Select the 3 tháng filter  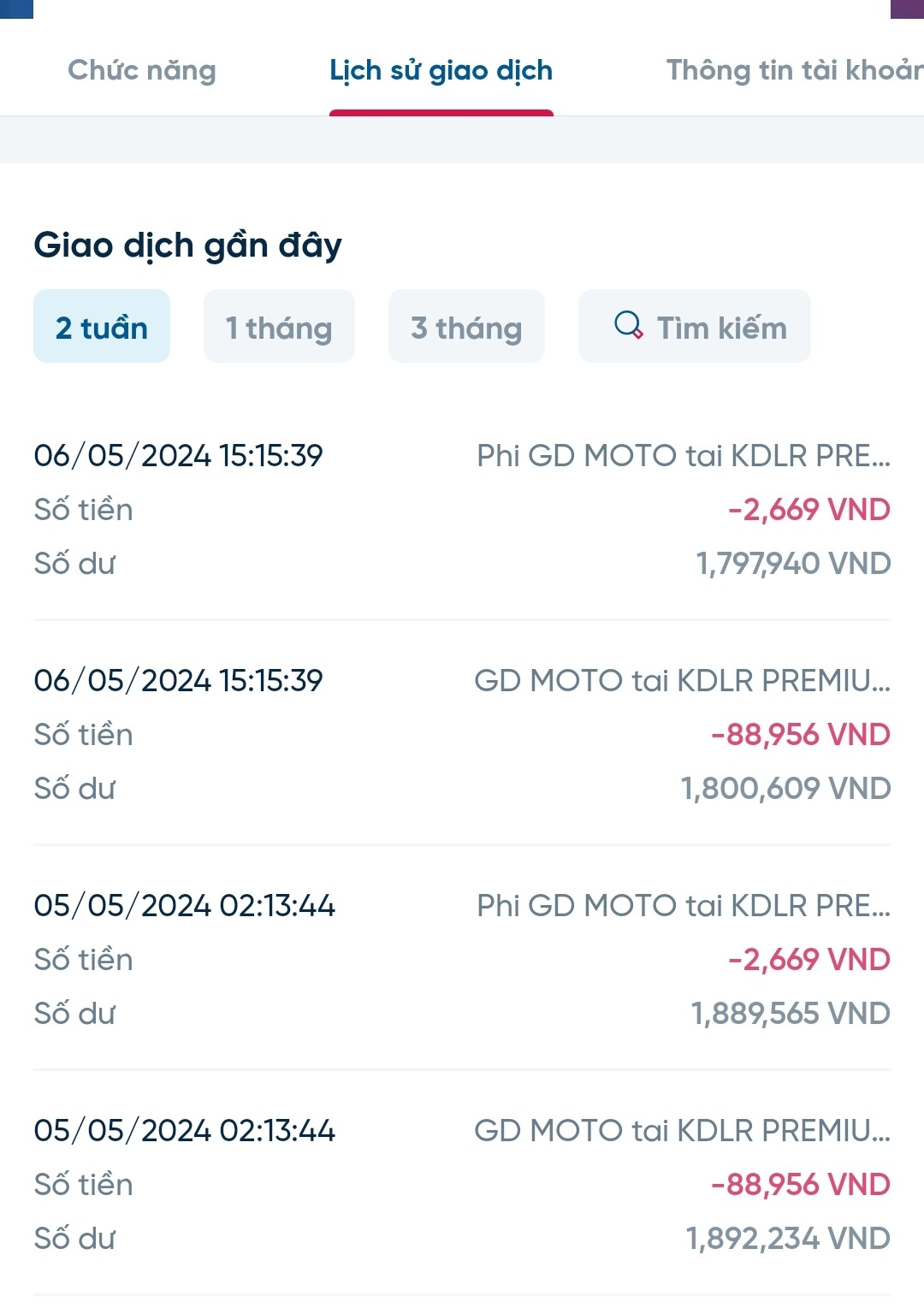click(466, 326)
